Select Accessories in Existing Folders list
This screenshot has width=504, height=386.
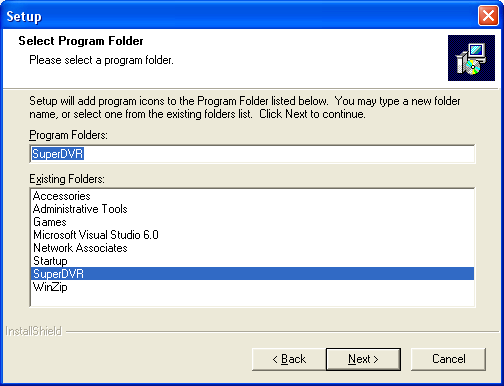tap(252, 196)
